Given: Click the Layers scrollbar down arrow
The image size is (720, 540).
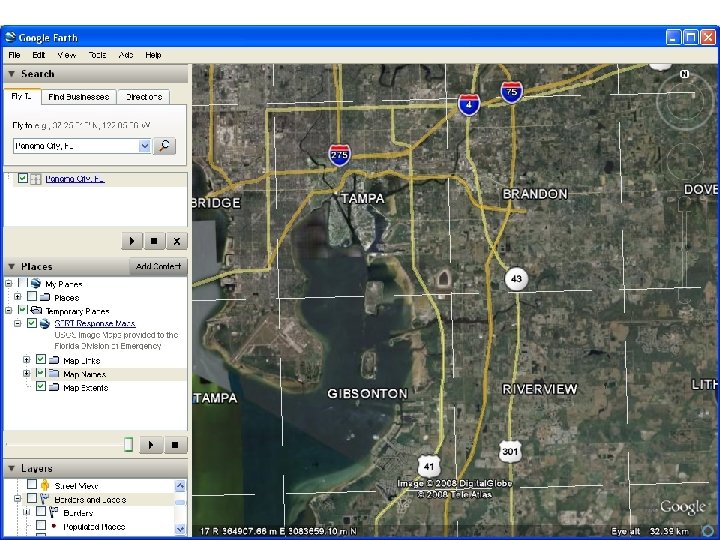Looking at the screenshot, I should [180, 529].
